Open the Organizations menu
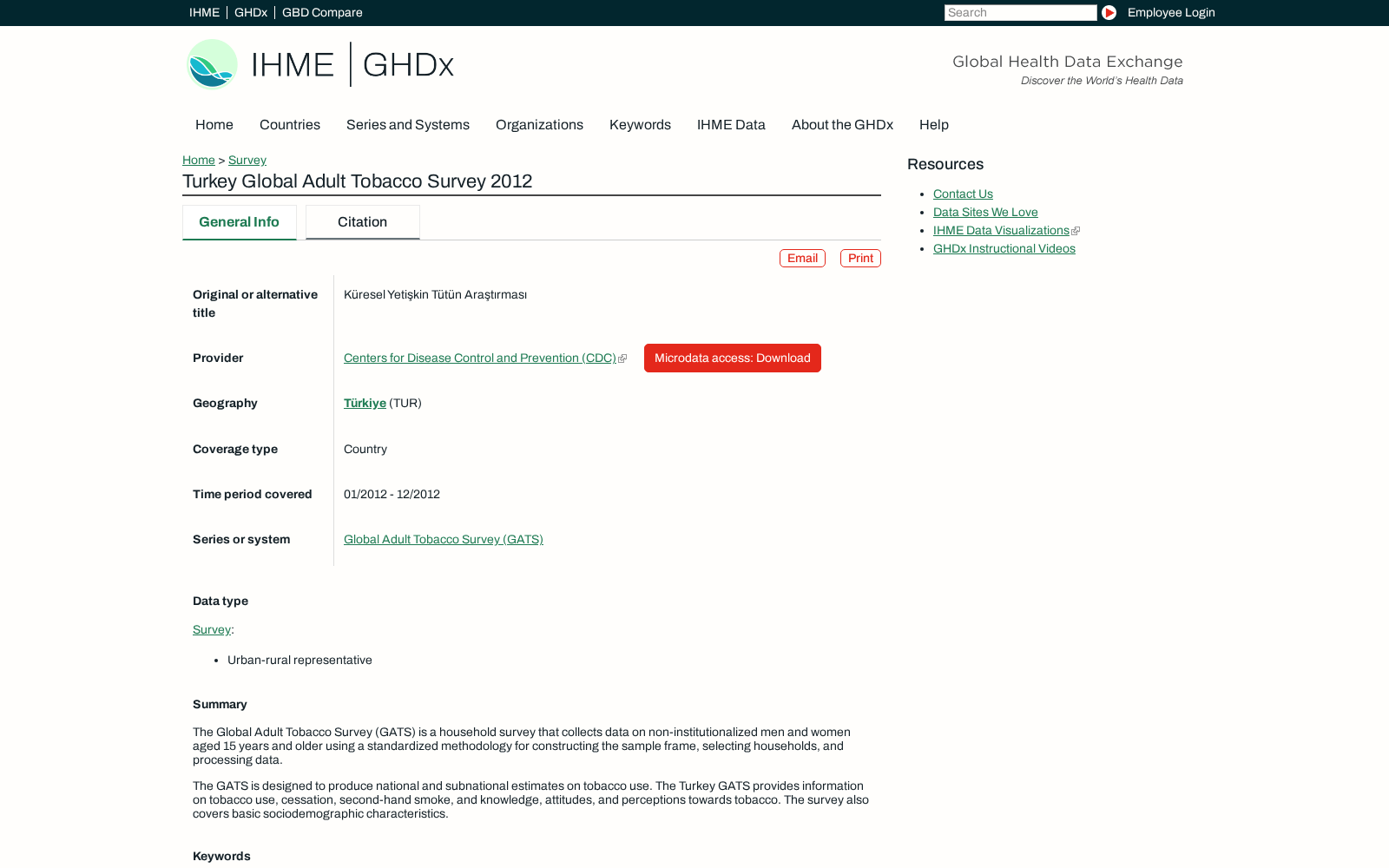 [539, 125]
